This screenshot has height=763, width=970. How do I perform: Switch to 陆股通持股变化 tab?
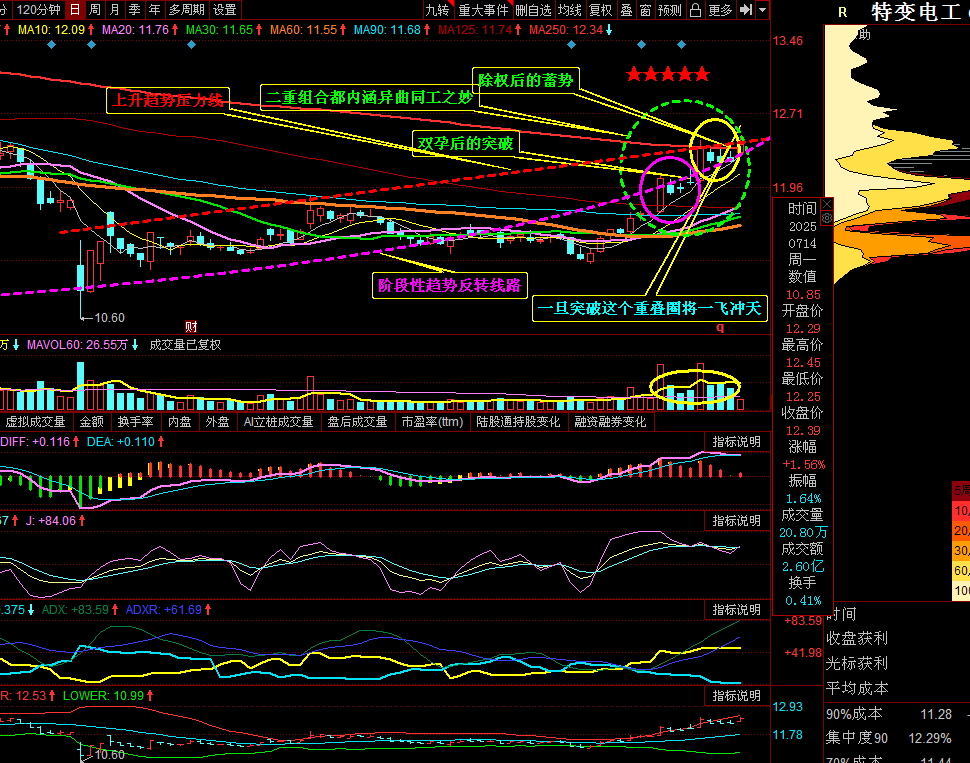[x=518, y=421]
